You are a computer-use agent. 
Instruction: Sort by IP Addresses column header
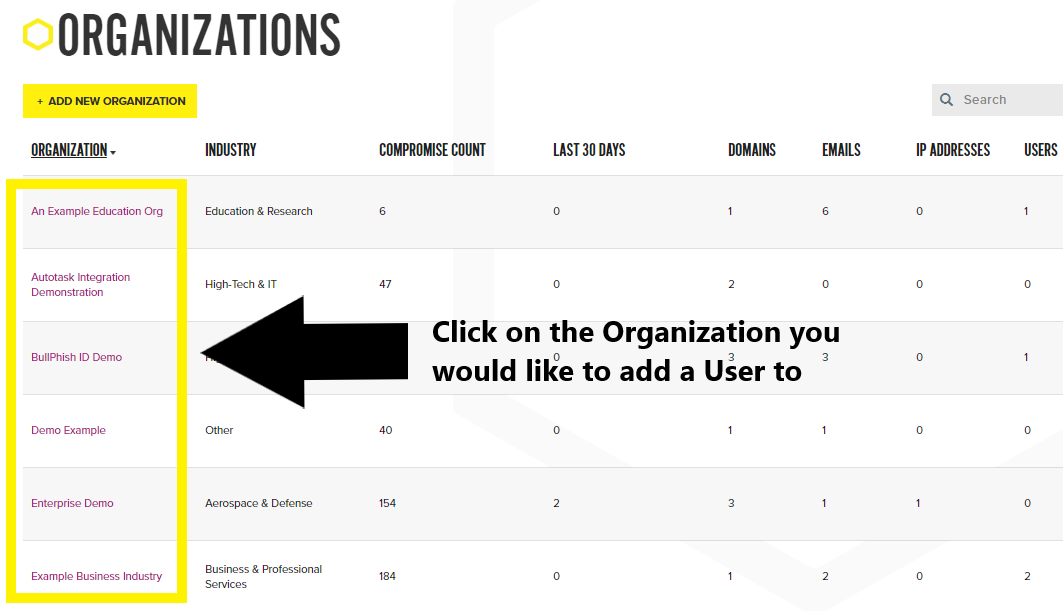953,150
